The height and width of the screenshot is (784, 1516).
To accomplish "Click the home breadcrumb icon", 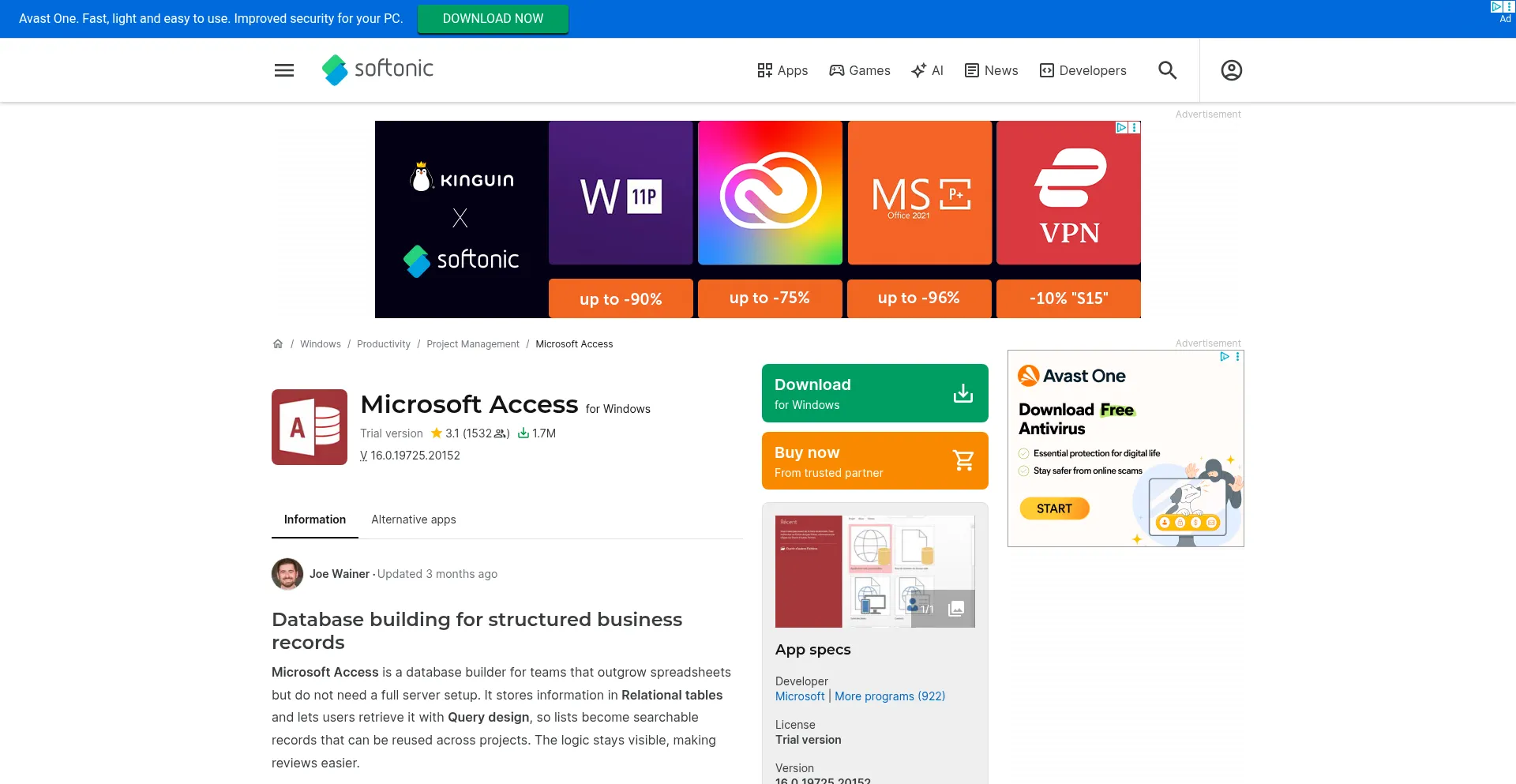I will pyautogui.click(x=278, y=343).
